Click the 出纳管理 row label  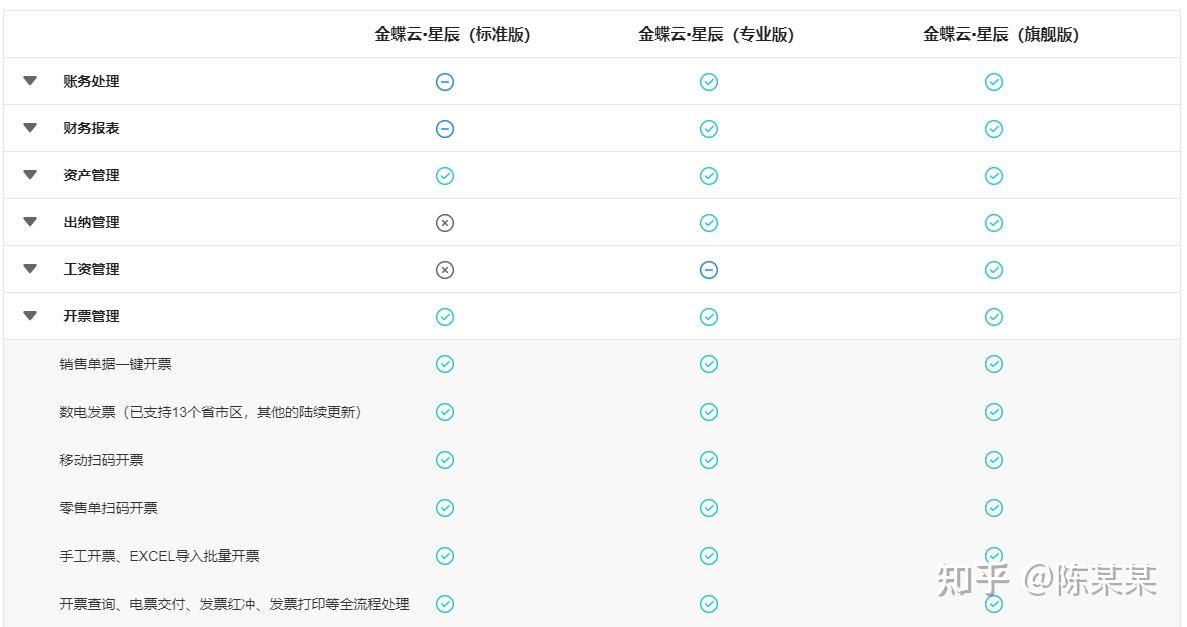(91, 223)
